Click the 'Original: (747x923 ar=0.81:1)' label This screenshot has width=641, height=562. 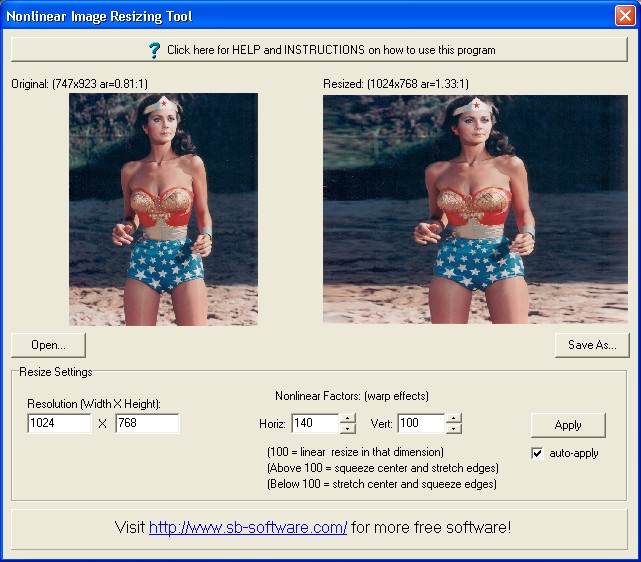[79, 84]
